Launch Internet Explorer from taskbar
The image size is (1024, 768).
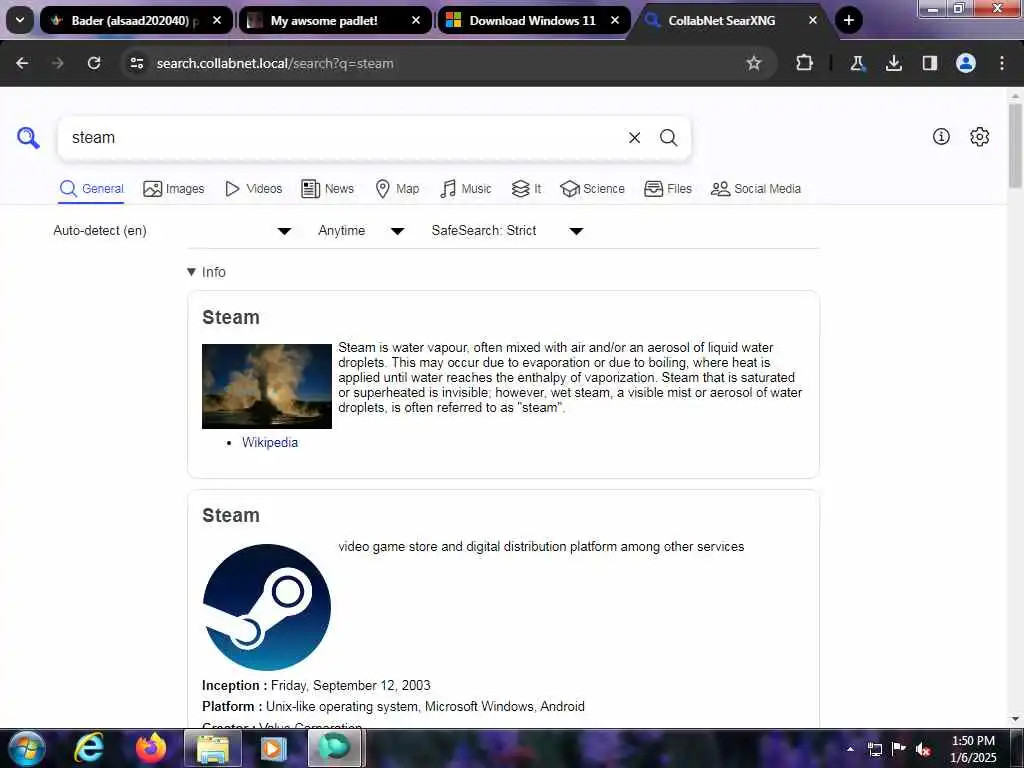(x=89, y=748)
